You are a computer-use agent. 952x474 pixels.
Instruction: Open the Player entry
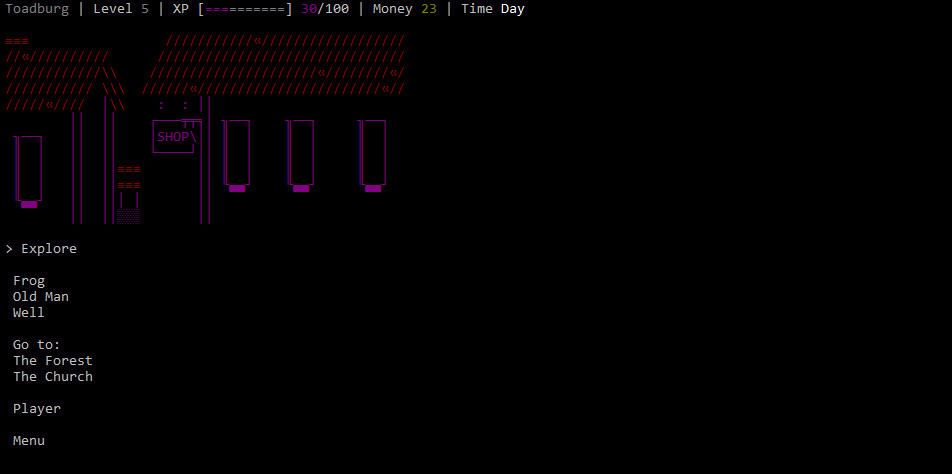tap(37, 409)
